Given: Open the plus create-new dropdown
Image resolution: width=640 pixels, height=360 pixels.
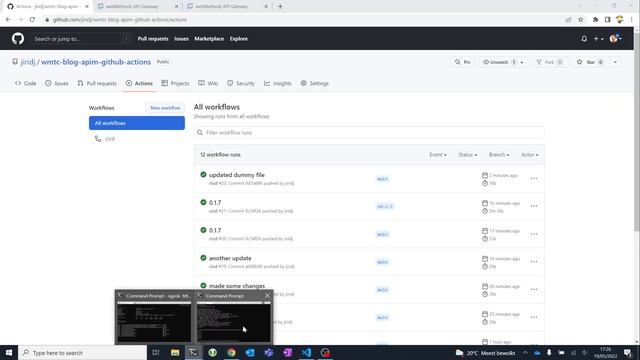Looking at the screenshot, I should pos(598,39).
